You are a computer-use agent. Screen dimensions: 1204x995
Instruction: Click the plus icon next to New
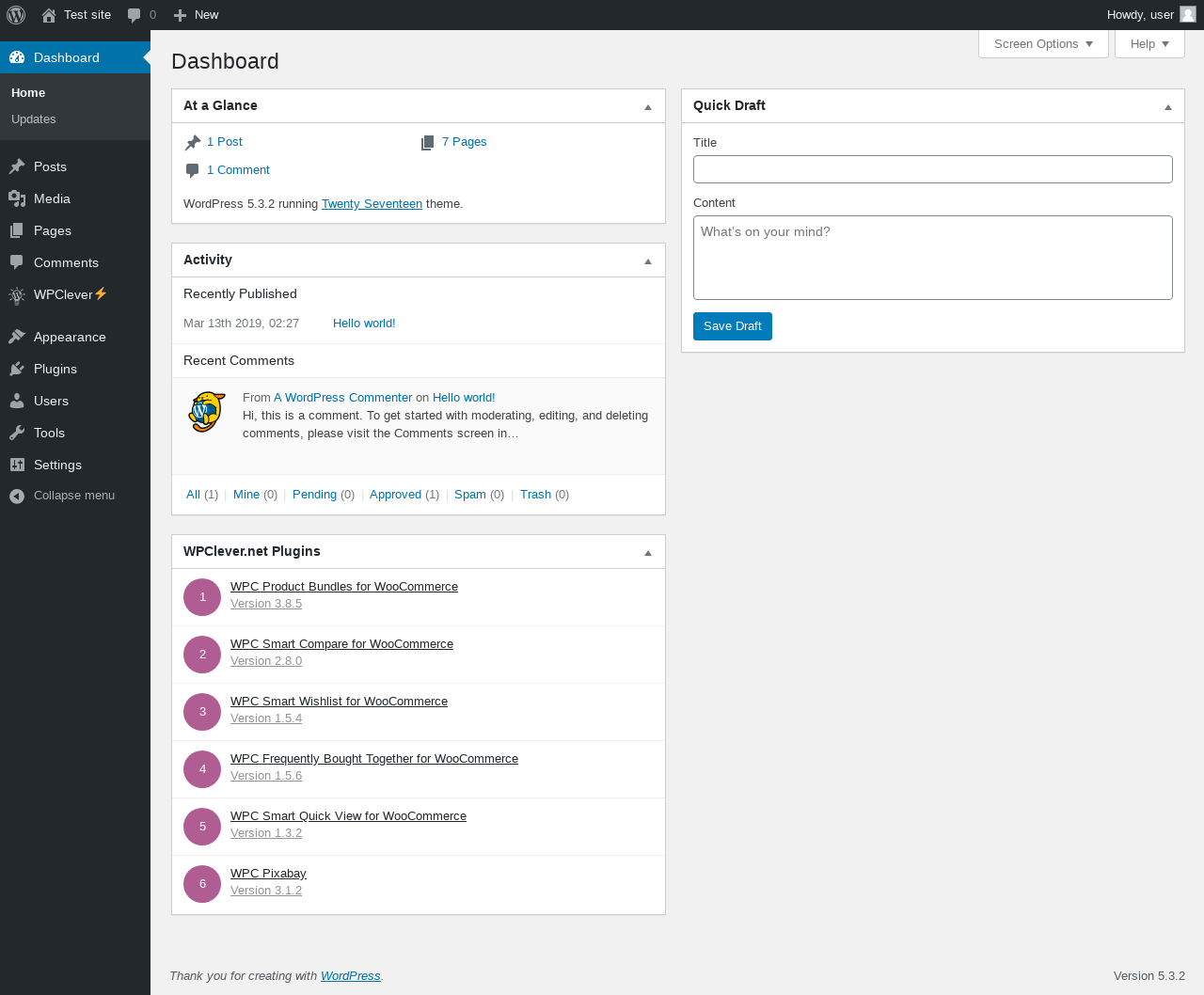[181, 15]
